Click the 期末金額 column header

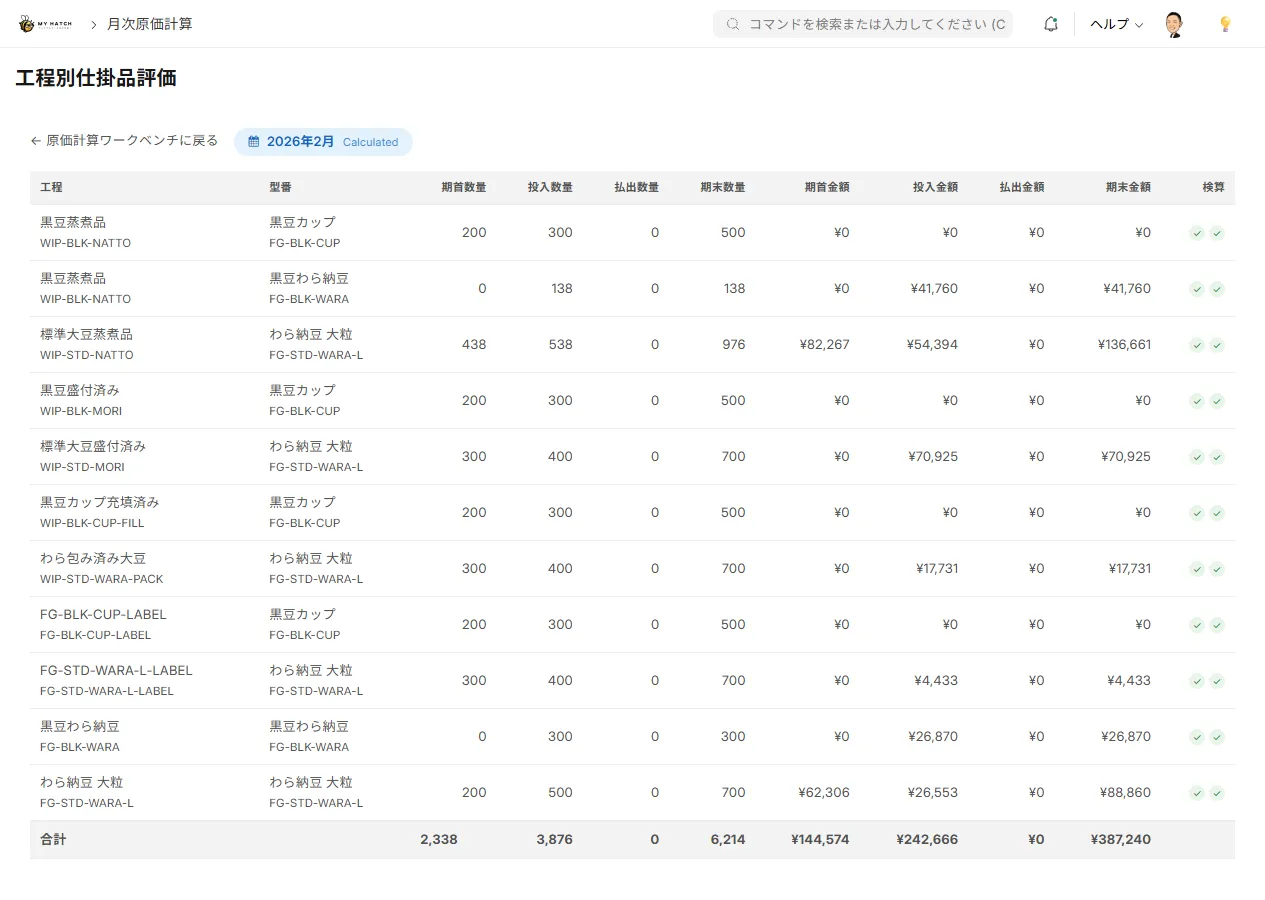(x=1127, y=187)
